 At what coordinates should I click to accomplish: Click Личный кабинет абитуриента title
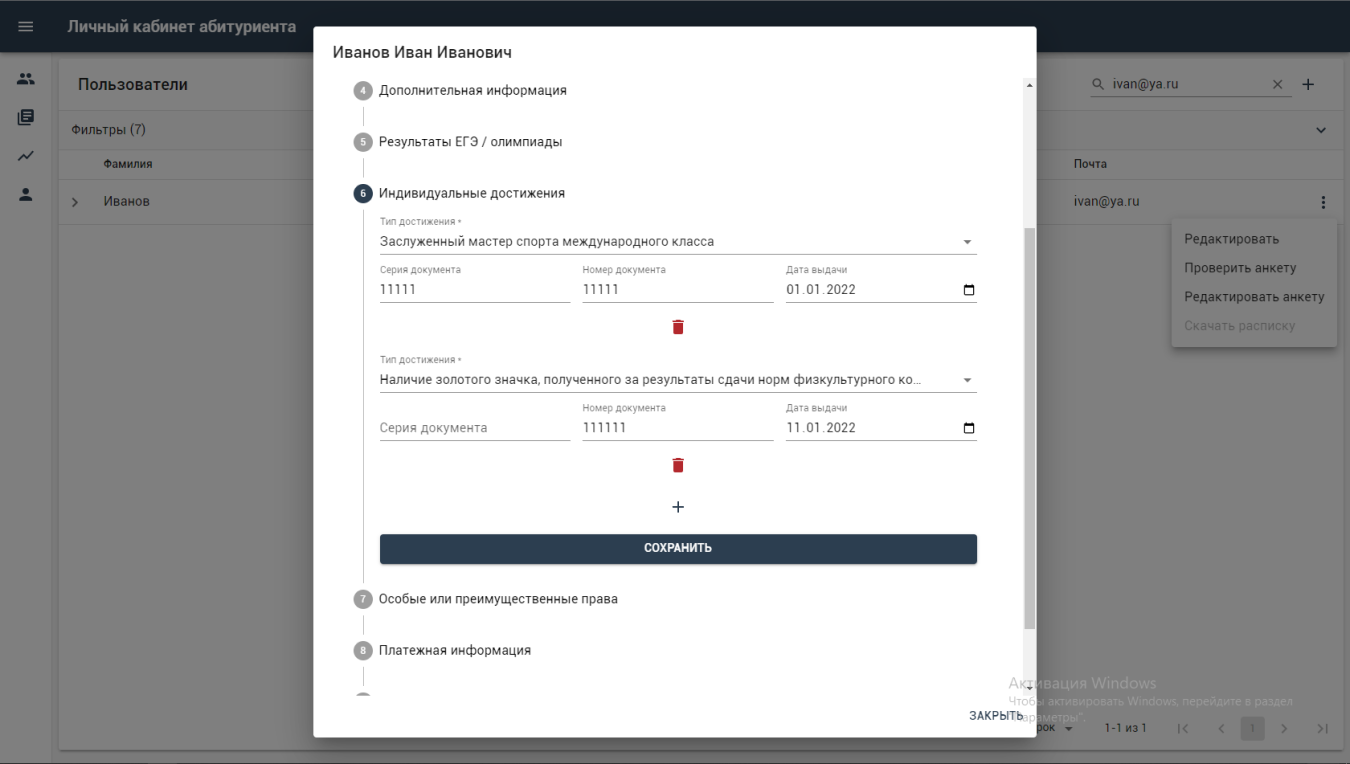coord(182,26)
